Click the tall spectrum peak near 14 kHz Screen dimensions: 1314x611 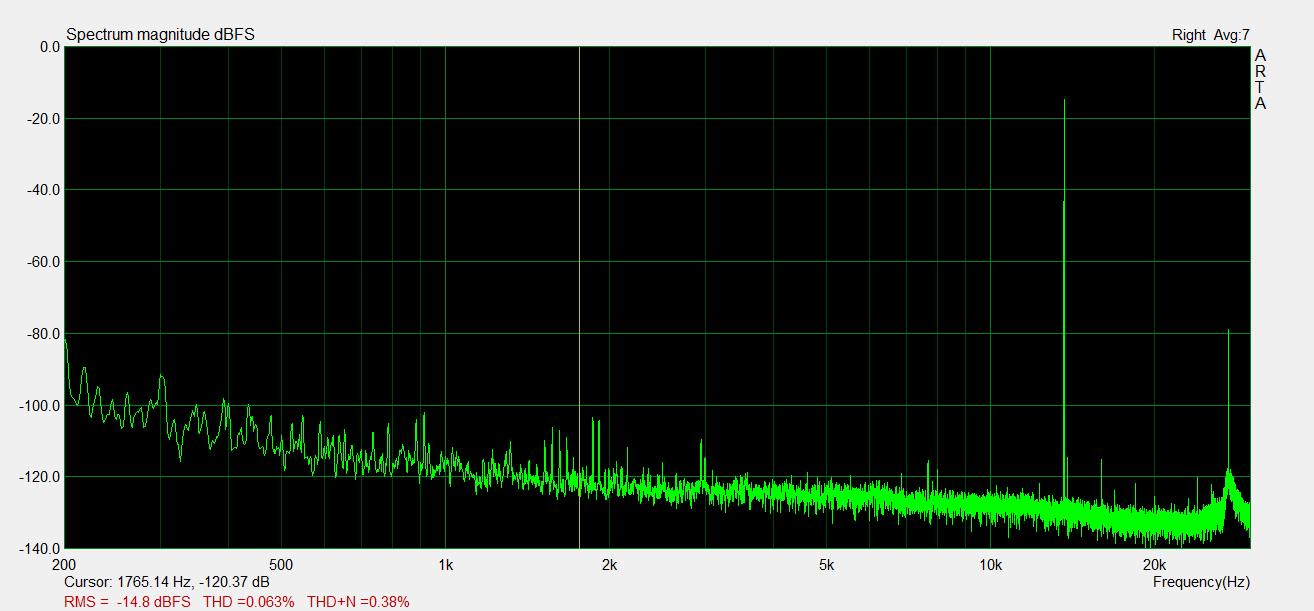click(1064, 300)
